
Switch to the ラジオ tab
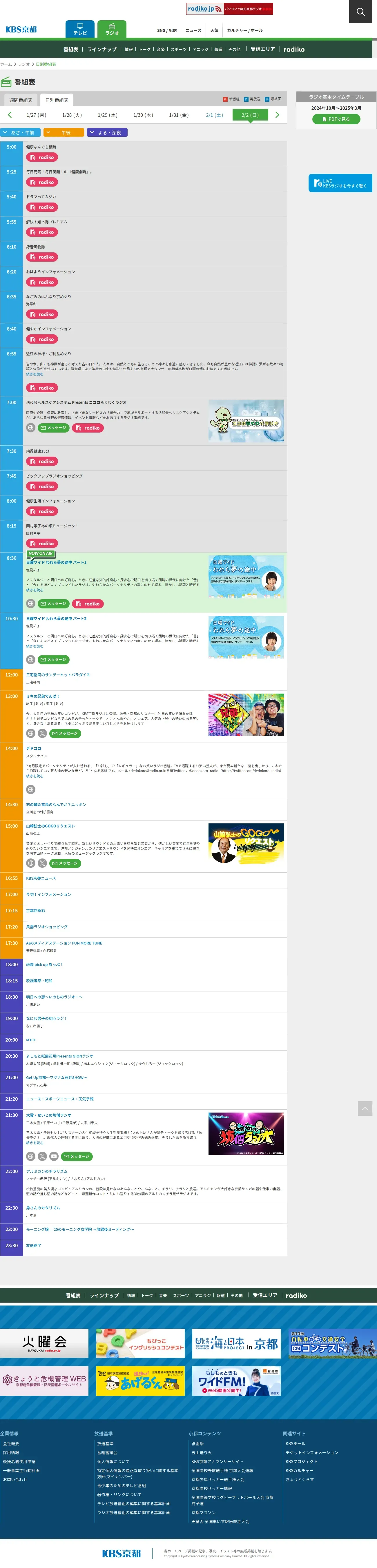112,29
